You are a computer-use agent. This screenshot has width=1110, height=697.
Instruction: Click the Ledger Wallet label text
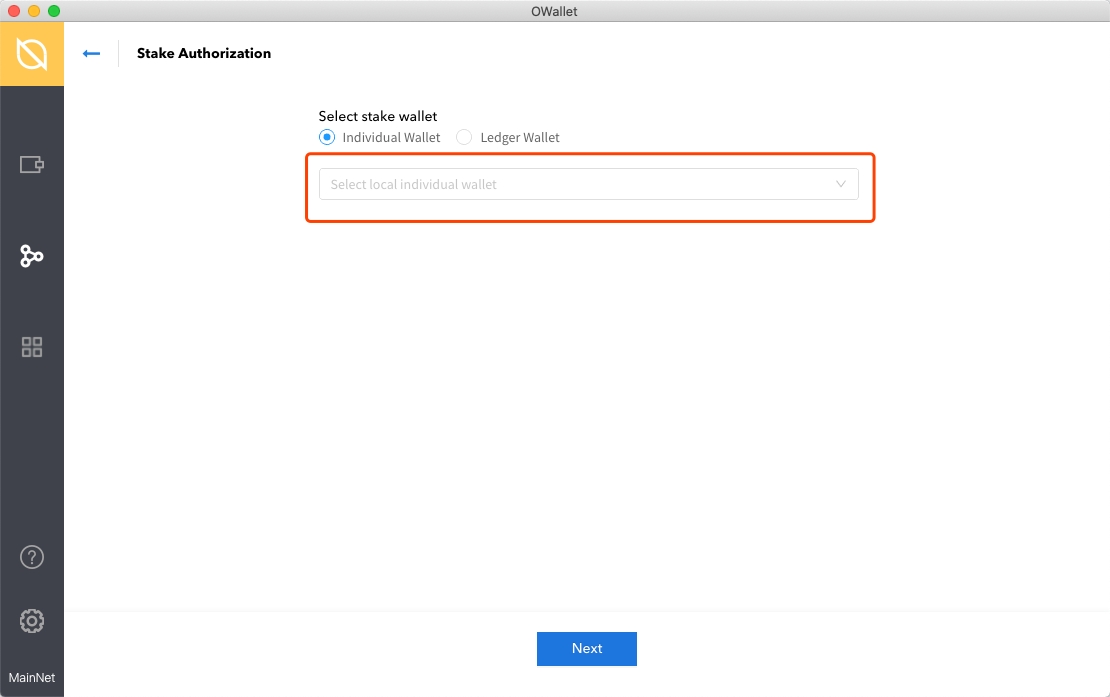coord(520,138)
